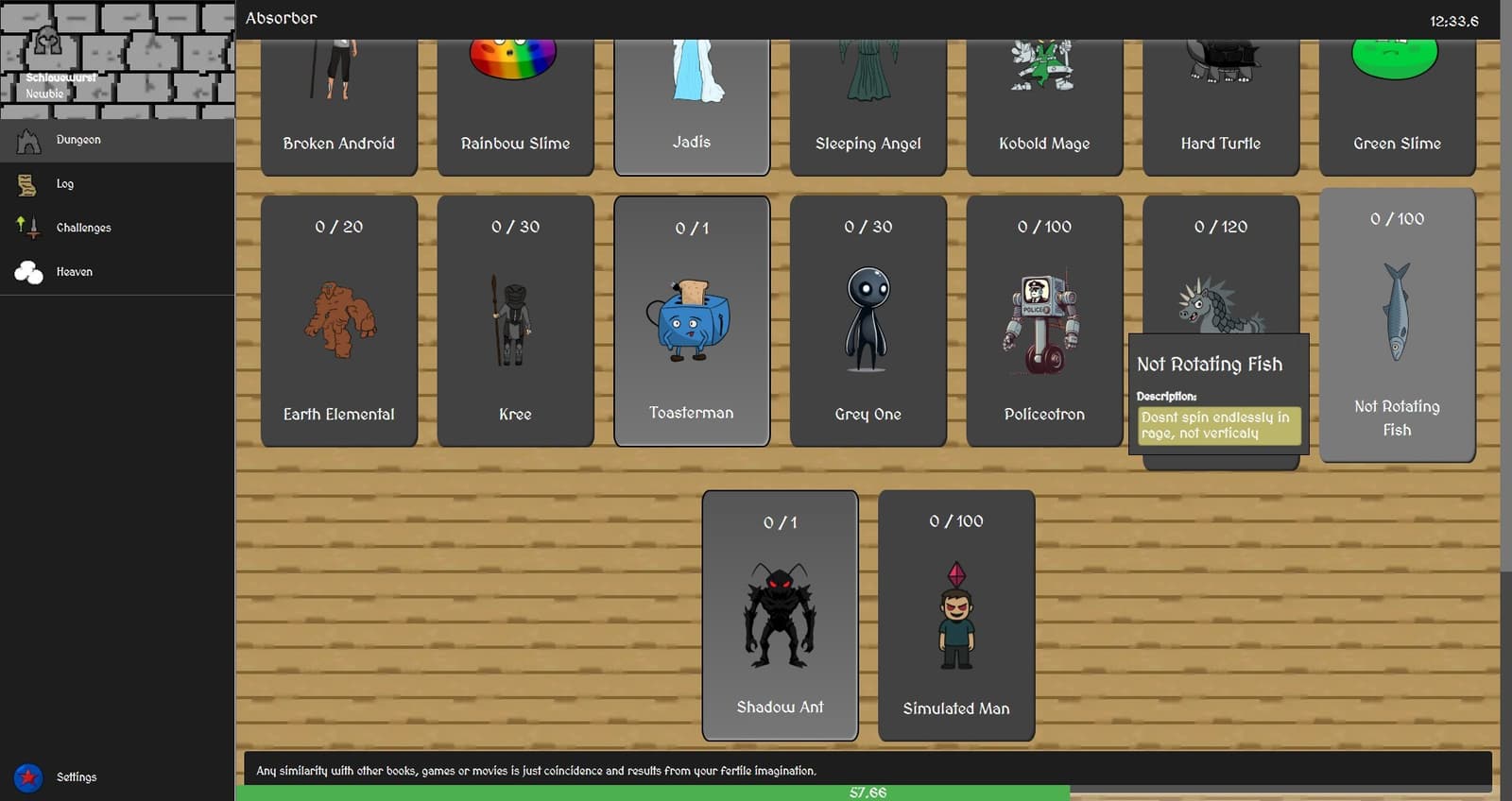1512x801 pixels.
Task: Select the Green Slime card
Action: tap(1397, 108)
